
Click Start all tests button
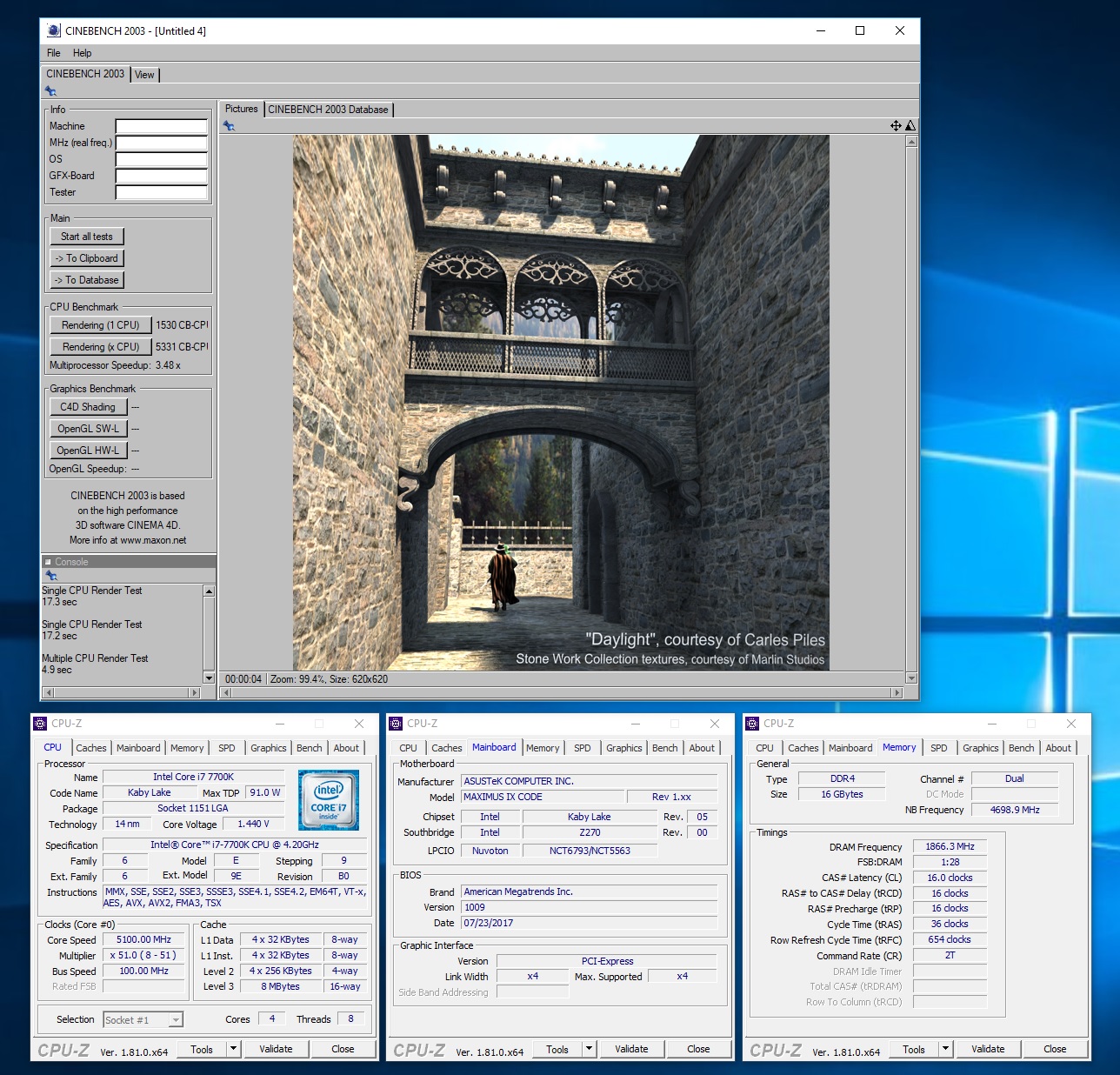pyautogui.click(x=87, y=237)
